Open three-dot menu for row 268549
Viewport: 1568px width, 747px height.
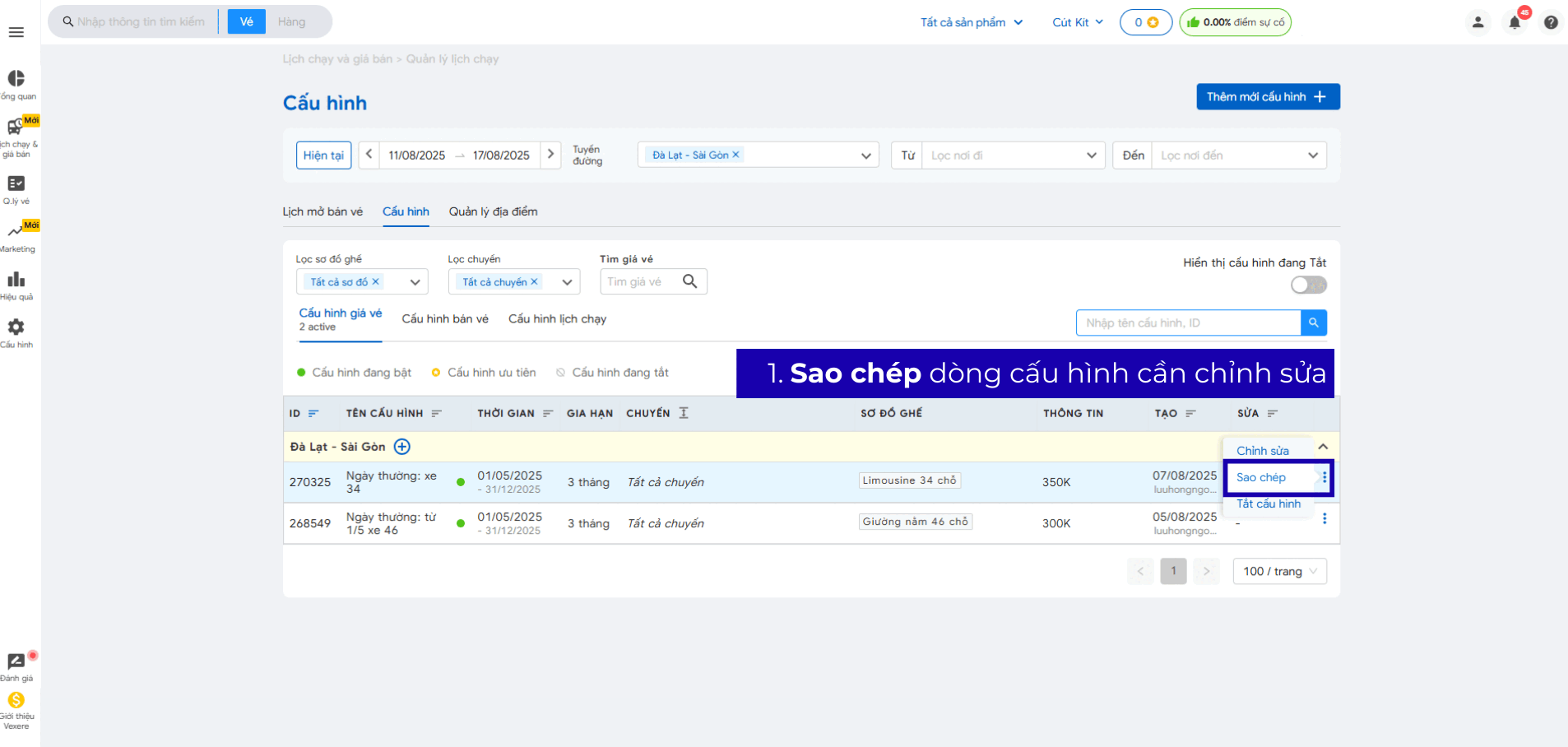point(1324,519)
